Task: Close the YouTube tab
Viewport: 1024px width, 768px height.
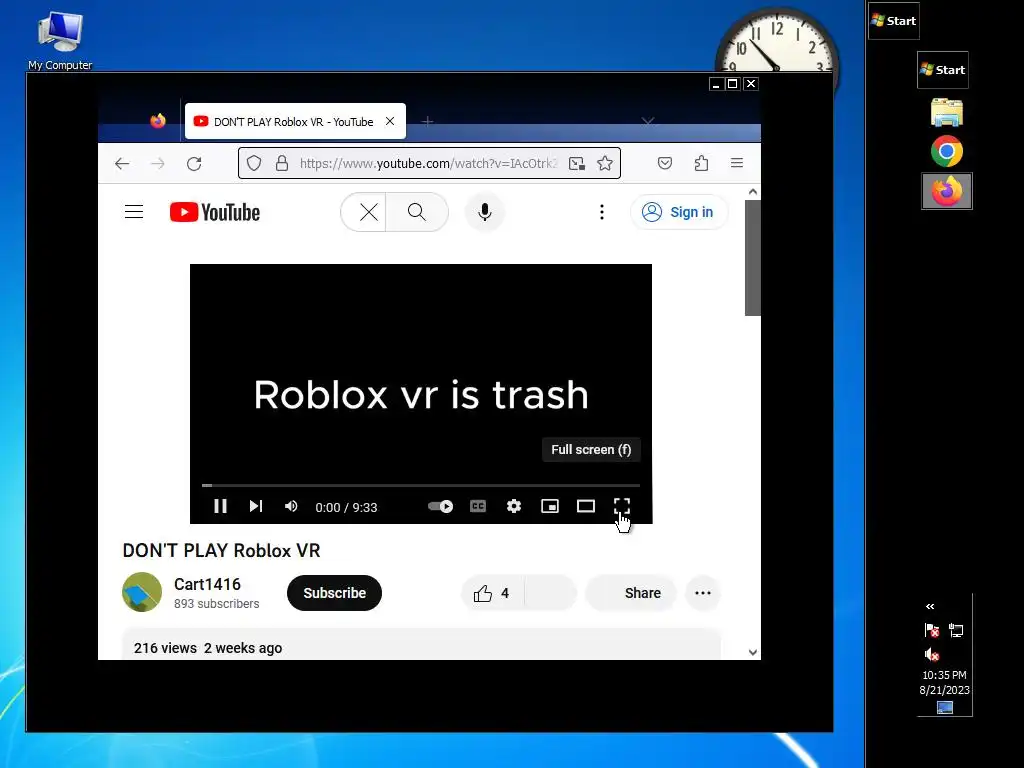Action: click(390, 121)
